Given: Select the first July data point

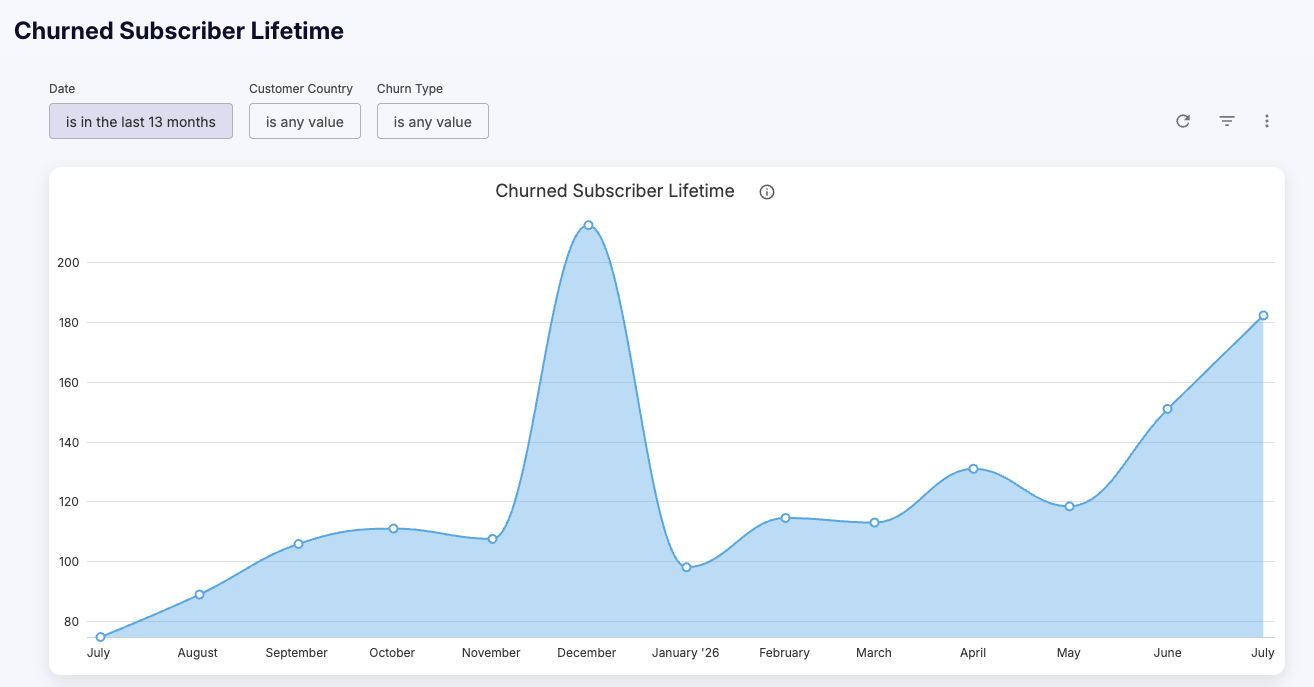Looking at the screenshot, I should tap(100, 637).
